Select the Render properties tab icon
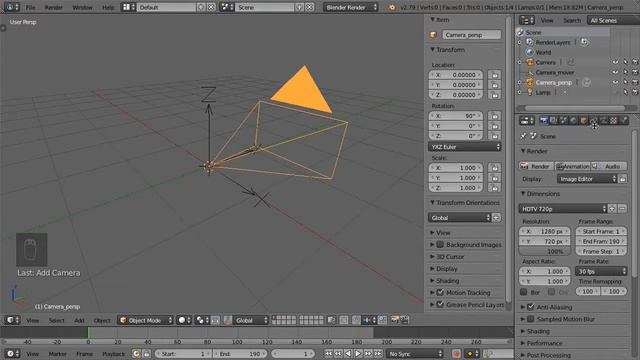 tap(543, 120)
